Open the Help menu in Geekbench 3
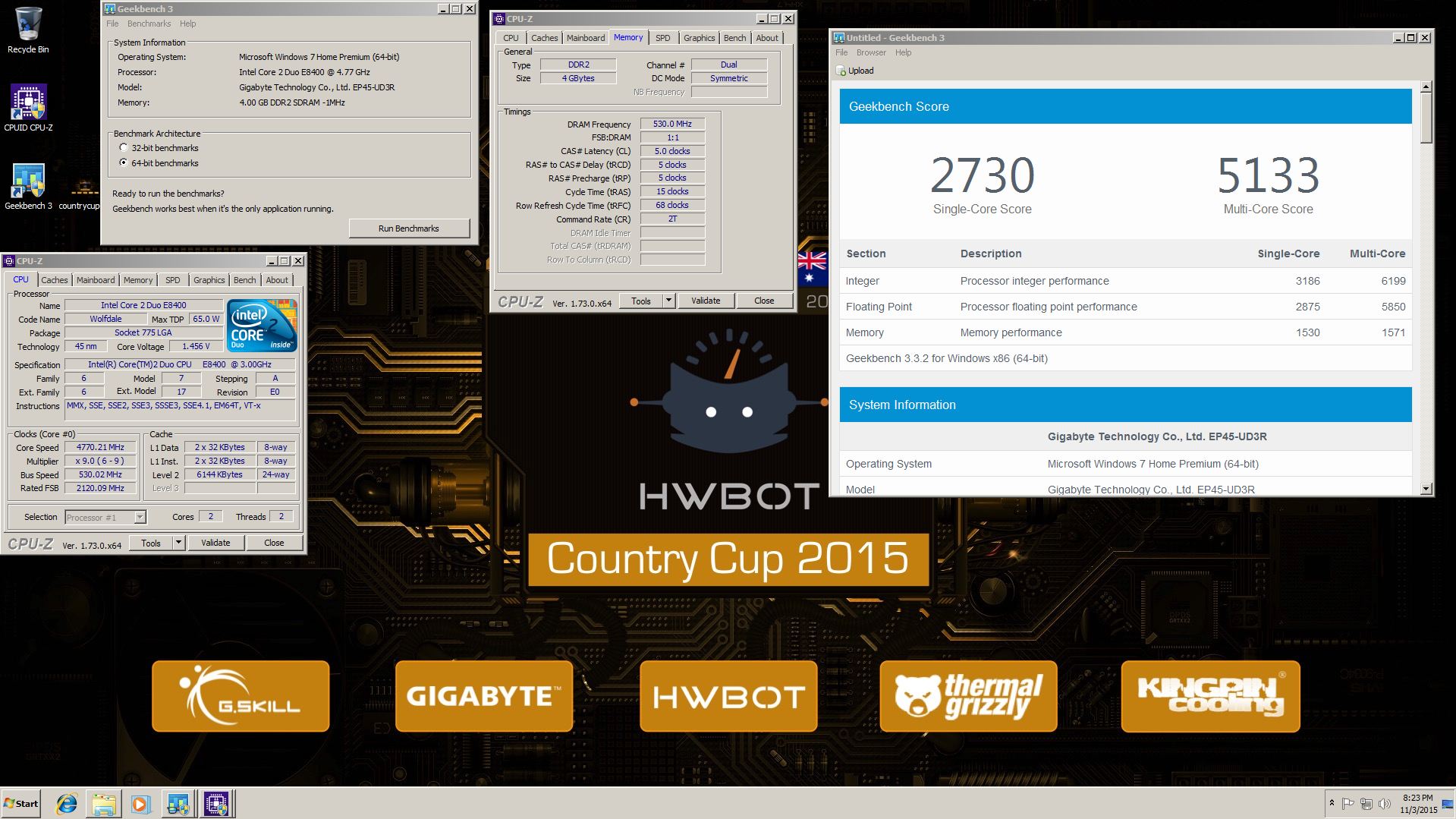 tap(187, 24)
